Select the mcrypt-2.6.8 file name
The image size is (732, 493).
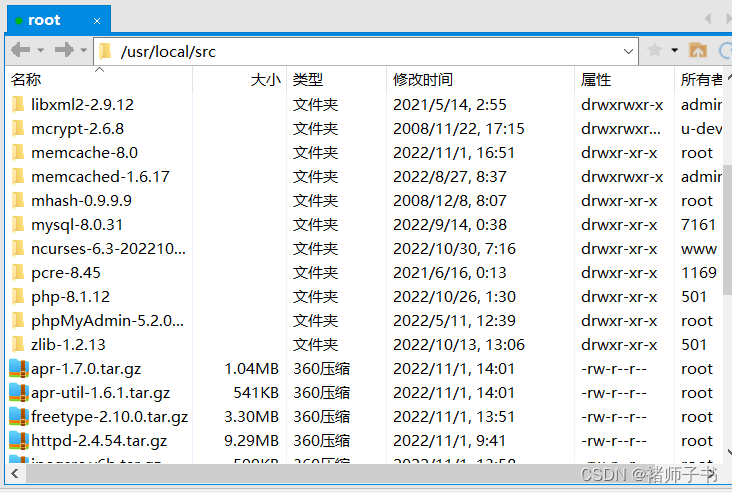[77, 129]
